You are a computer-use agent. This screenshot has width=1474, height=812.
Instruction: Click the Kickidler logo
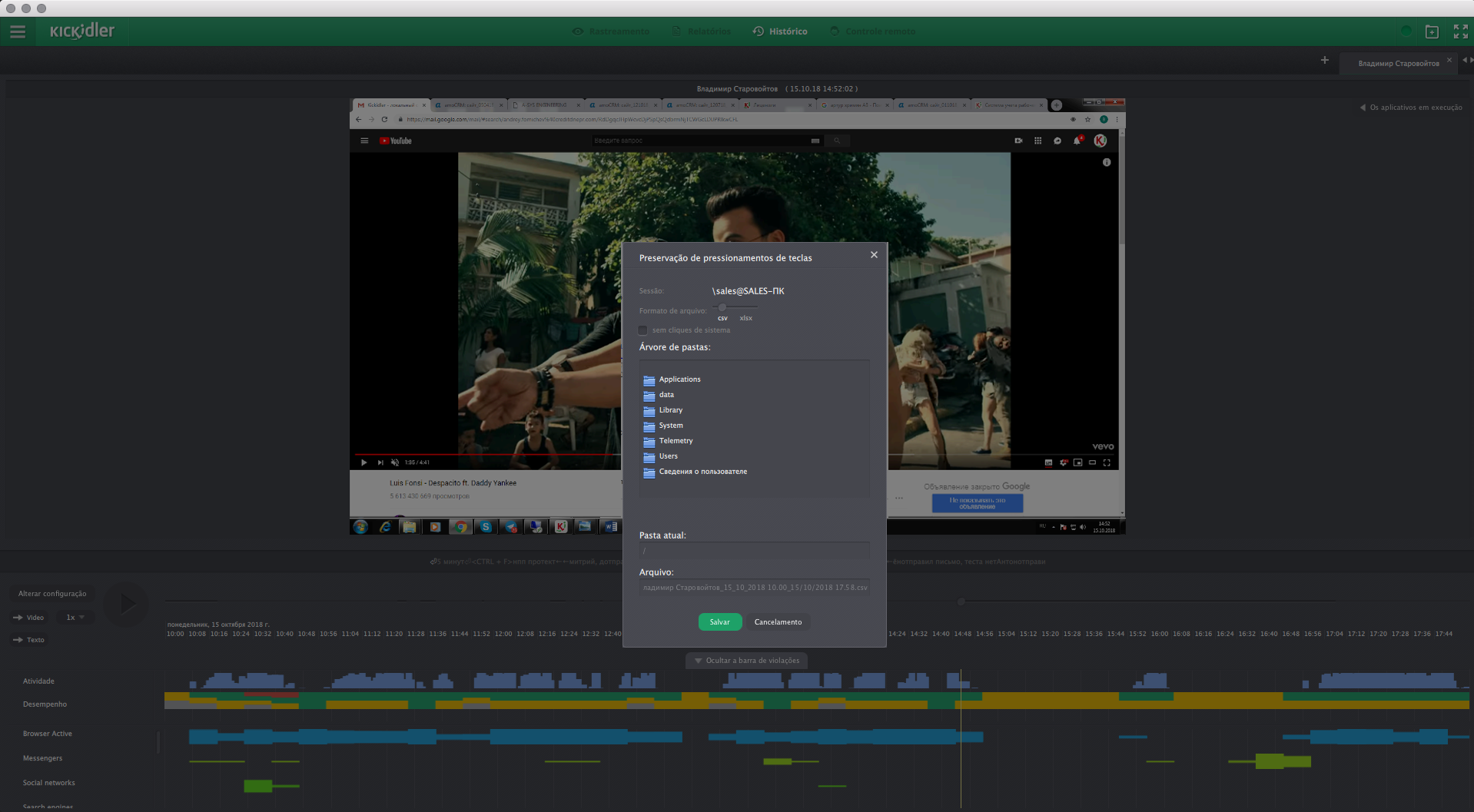(x=82, y=31)
